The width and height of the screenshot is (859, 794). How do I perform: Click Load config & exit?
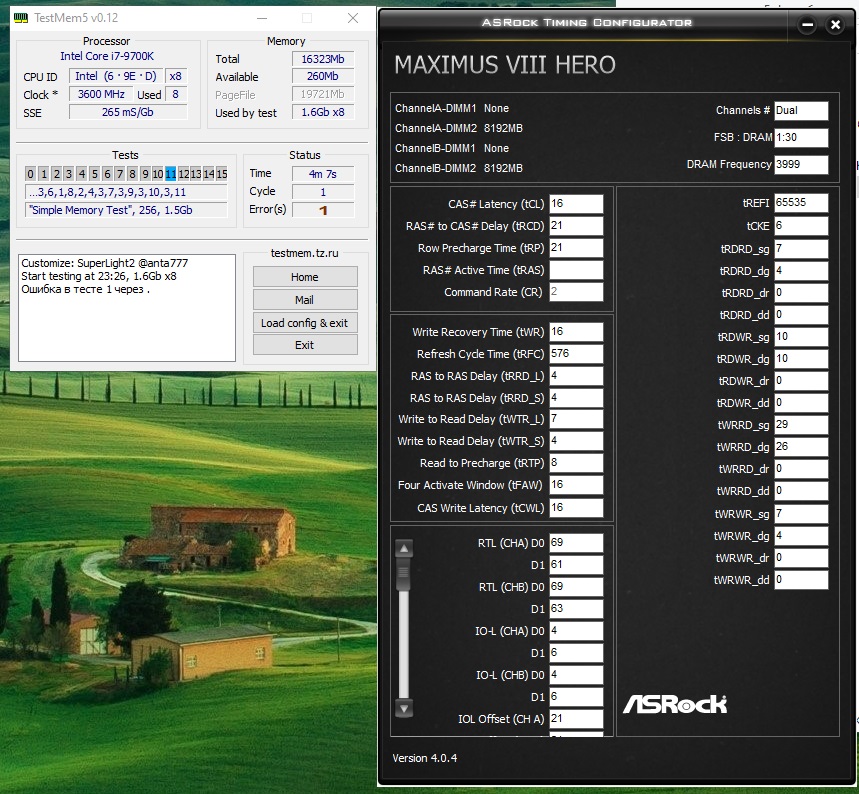tap(305, 323)
